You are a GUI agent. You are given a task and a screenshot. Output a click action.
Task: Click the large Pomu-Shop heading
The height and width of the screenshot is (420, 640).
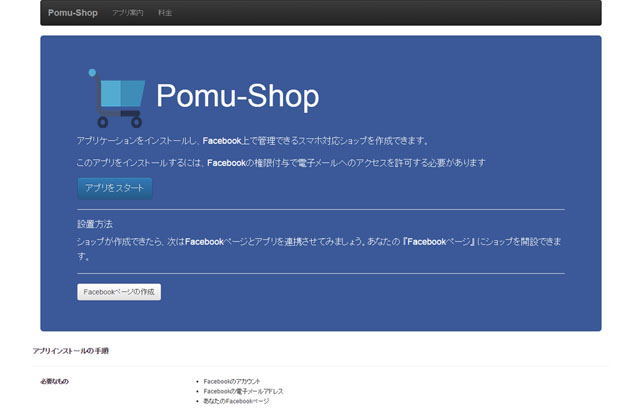pos(238,96)
